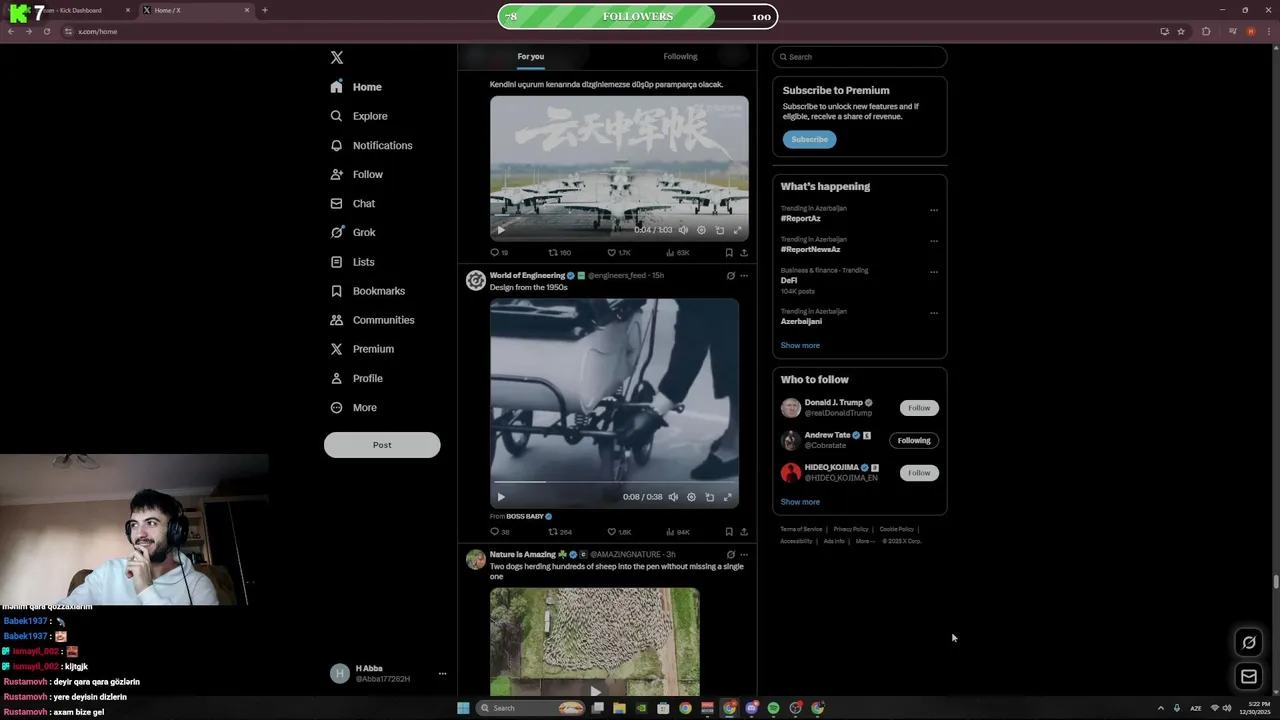This screenshot has width=1280, height=720.
Task: Seek on the 1950s design video progress bar
Action: pyautogui.click(x=614, y=482)
